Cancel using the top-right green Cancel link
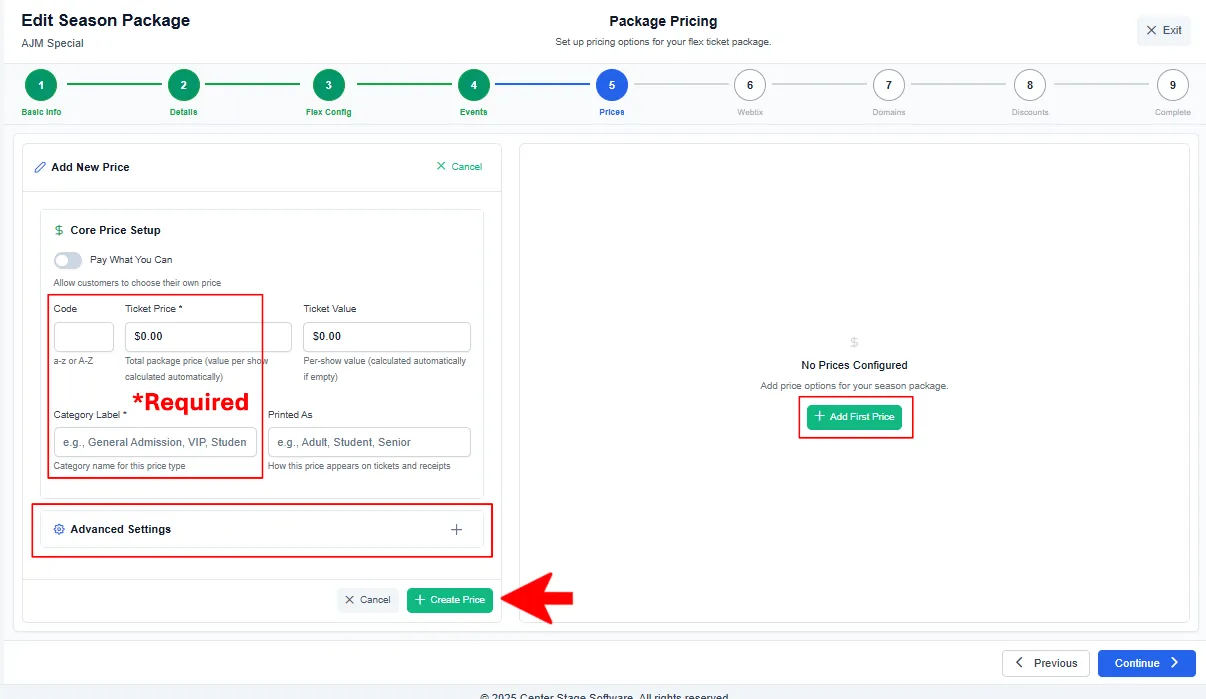The width and height of the screenshot is (1206, 699). click(459, 167)
